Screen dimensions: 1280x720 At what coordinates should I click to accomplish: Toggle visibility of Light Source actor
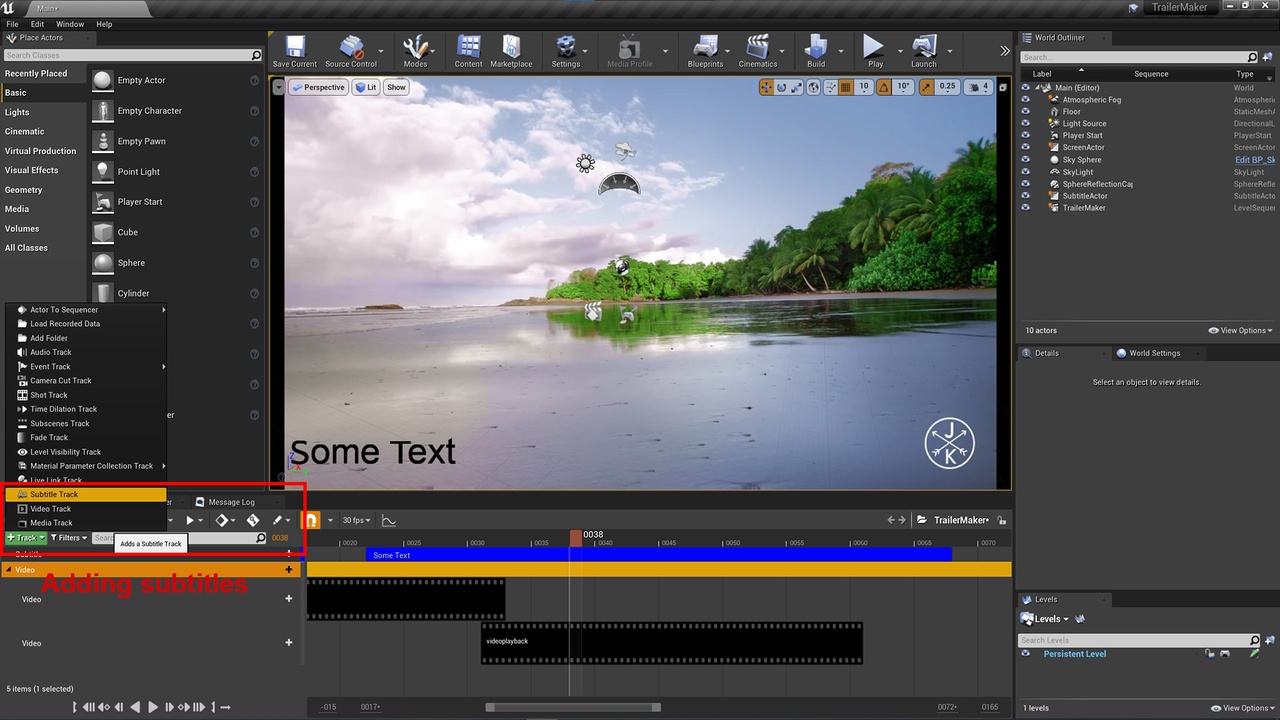[x=1025, y=124]
